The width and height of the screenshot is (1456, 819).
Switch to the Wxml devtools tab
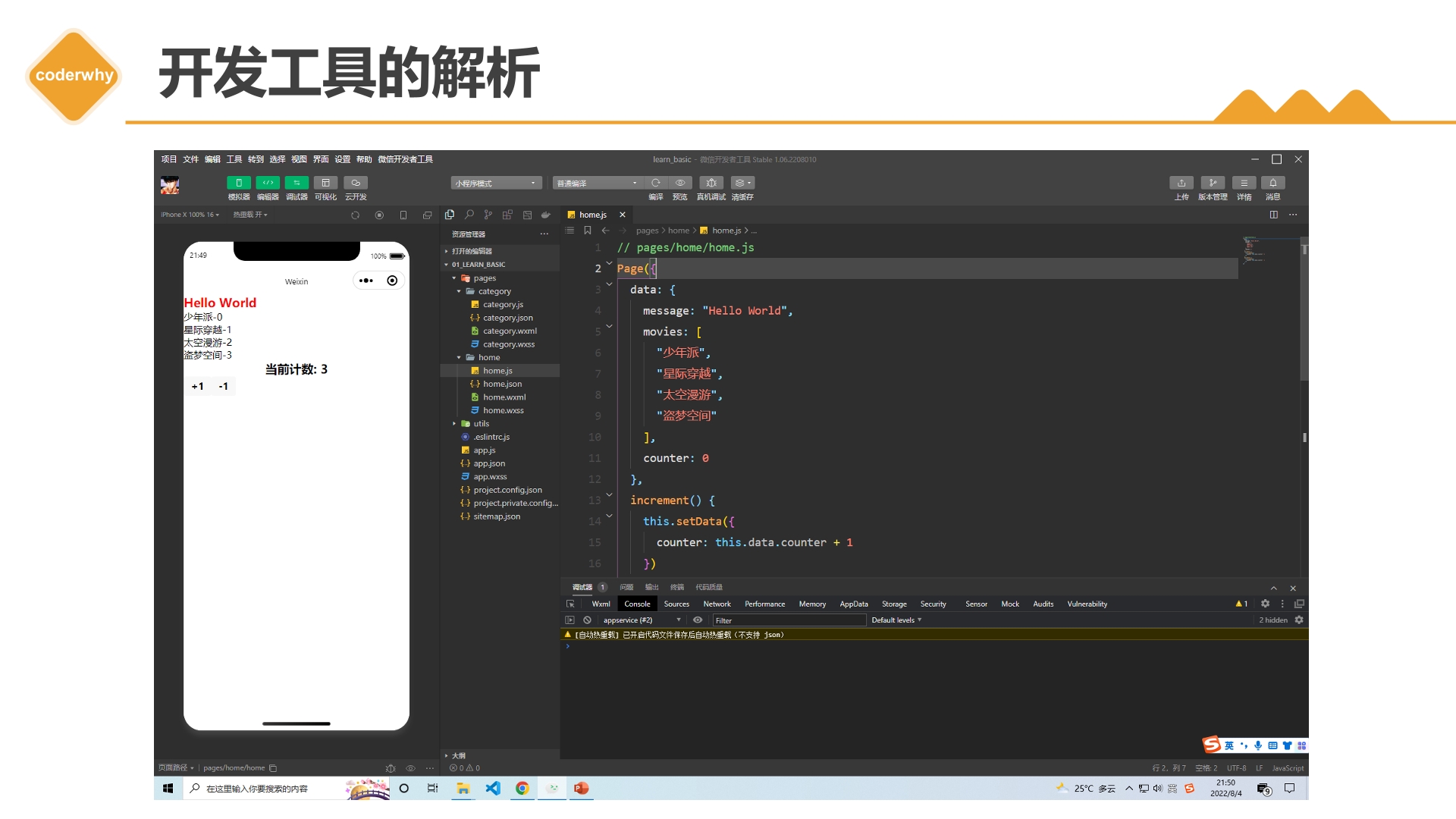tap(601, 604)
